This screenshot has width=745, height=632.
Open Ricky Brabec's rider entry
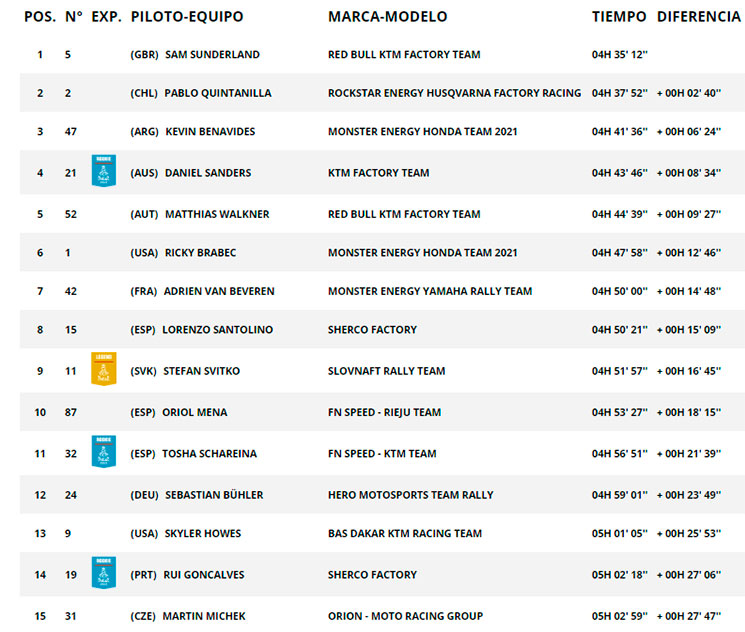click(x=200, y=253)
